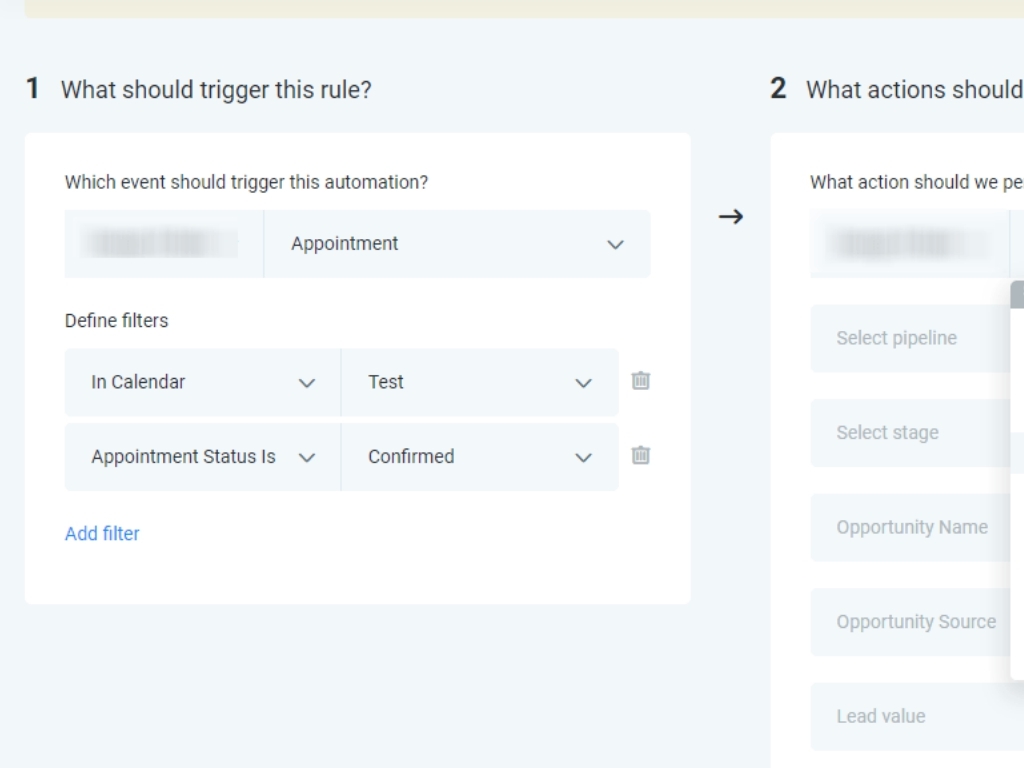The width and height of the screenshot is (1024, 768).
Task: Click the action dropdown list scrollbar thumb
Action: click(x=1017, y=294)
